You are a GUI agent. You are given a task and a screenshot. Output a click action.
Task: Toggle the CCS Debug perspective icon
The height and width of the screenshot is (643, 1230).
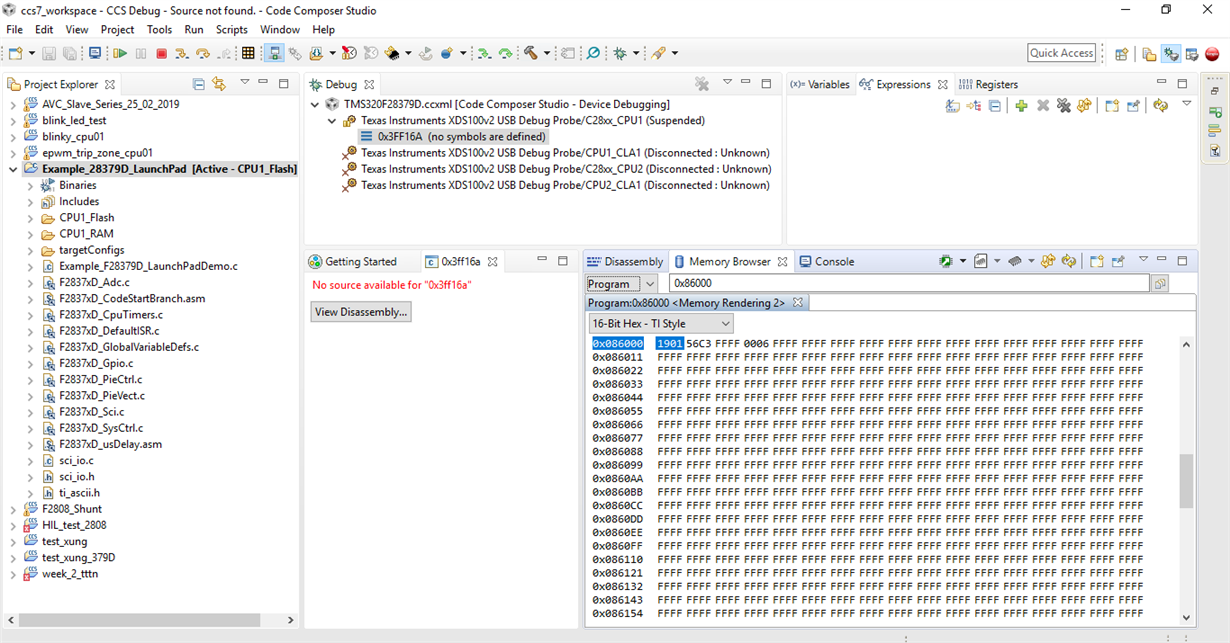pos(1171,53)
